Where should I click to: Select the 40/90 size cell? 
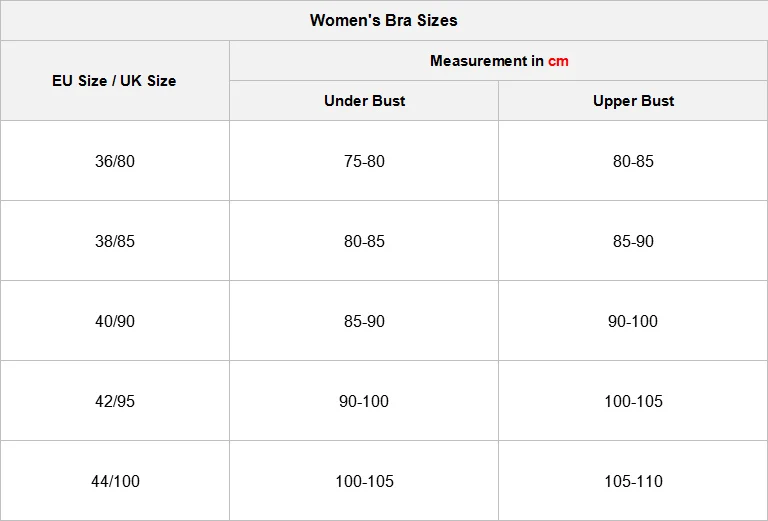coord(115,321)
